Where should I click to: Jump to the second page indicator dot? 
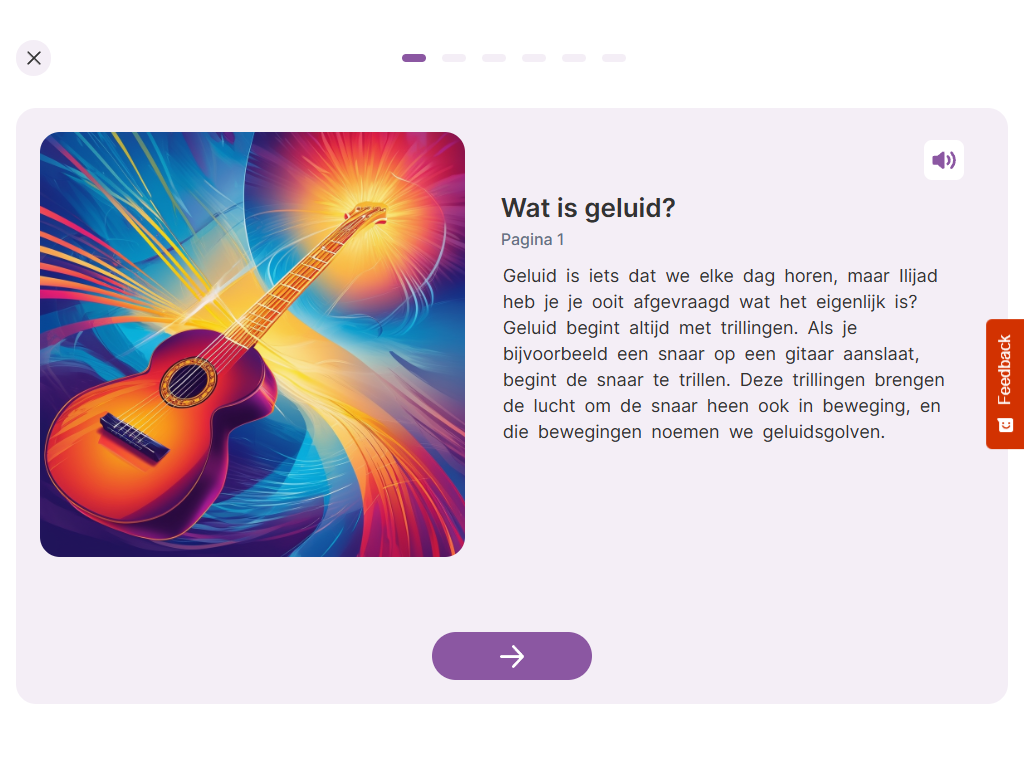454,58
